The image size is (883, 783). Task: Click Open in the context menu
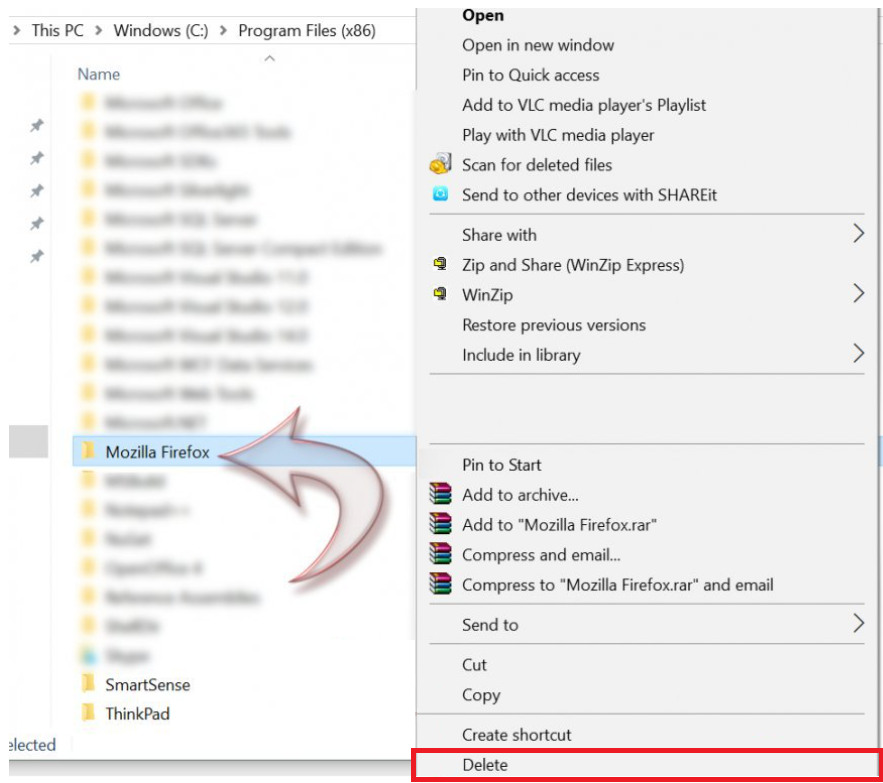pyautogui.click(x=483, y=15)
